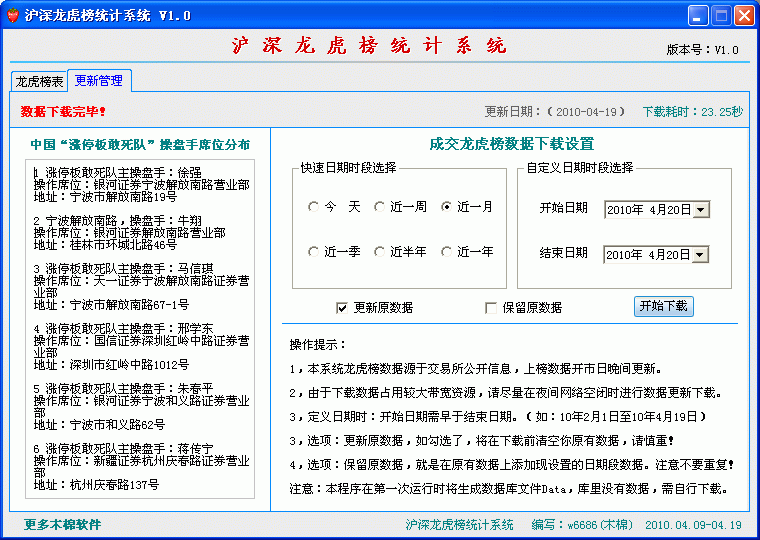Click hint line 1 about 交易所公开信息
Screen dimensions: 760x540
475,369
